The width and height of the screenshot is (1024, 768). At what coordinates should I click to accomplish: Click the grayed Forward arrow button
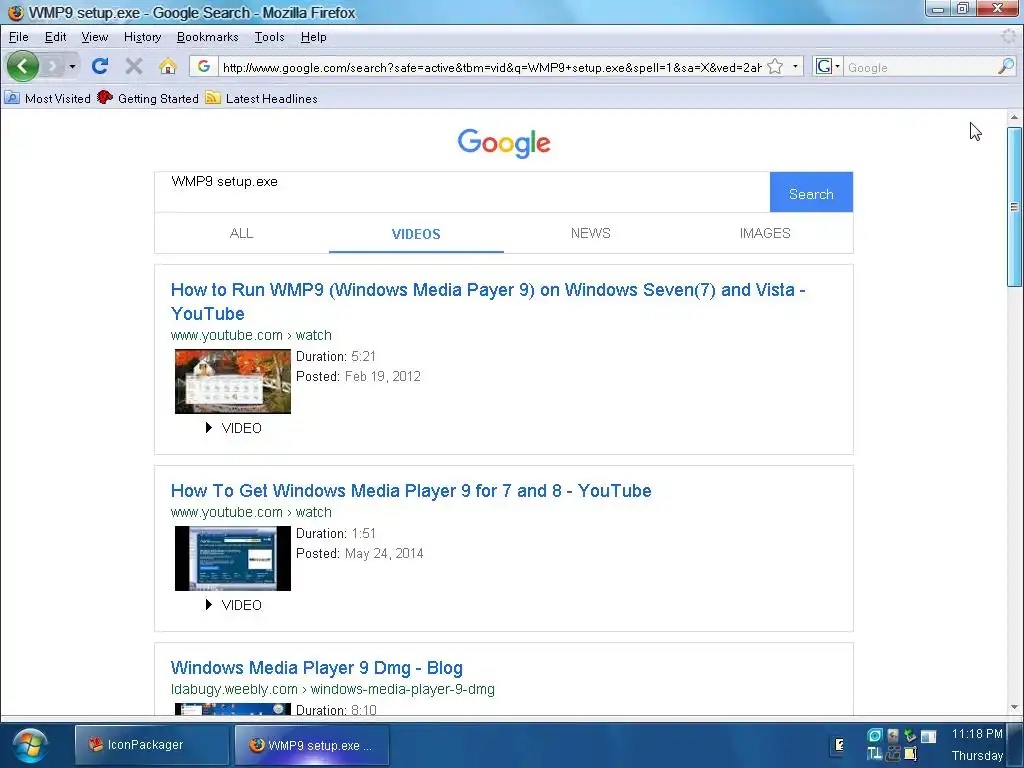click(x=53, y=66)
